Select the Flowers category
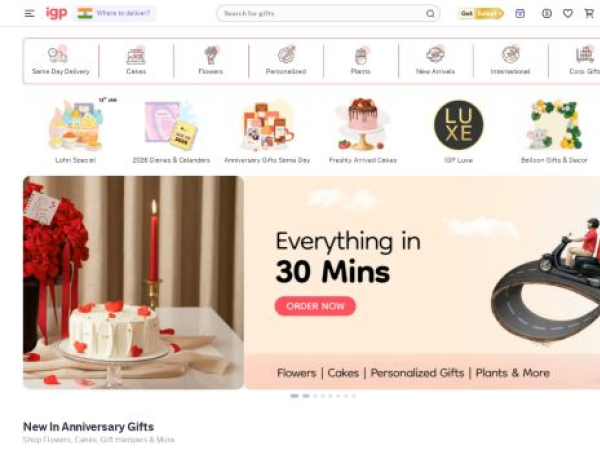Viewport: 600px width, 450px height. (210, 60)
